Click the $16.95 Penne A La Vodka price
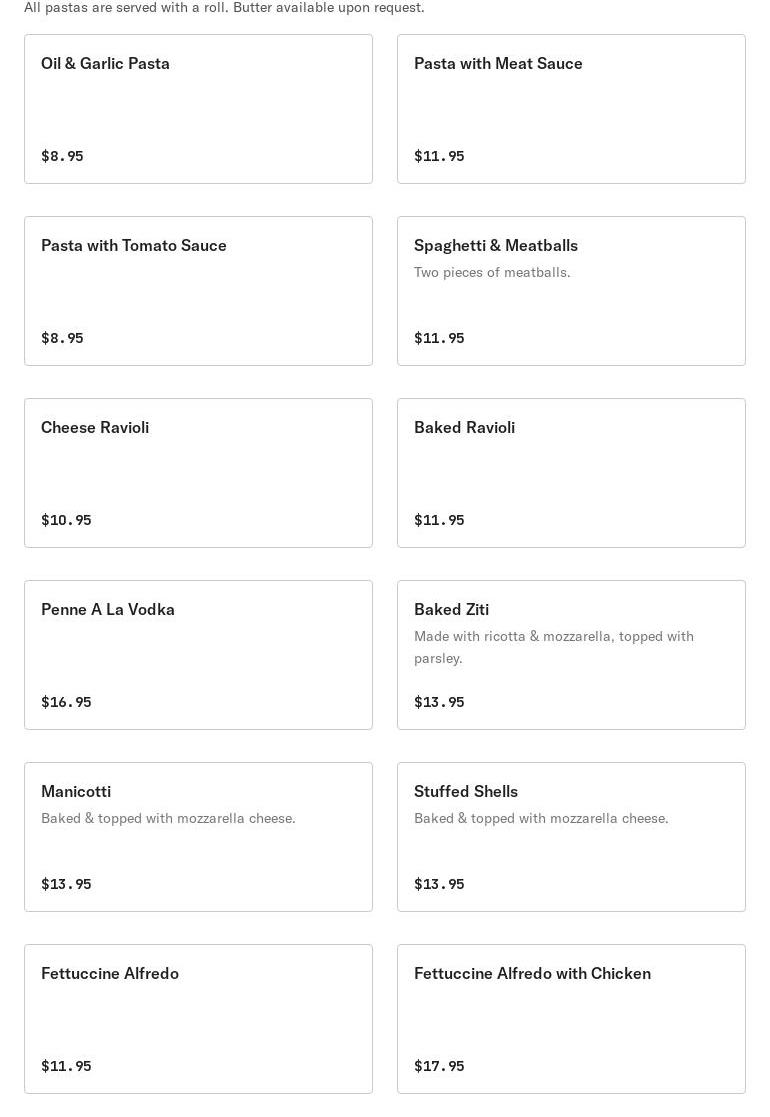The image size is (770, 1117). [66, 702]
